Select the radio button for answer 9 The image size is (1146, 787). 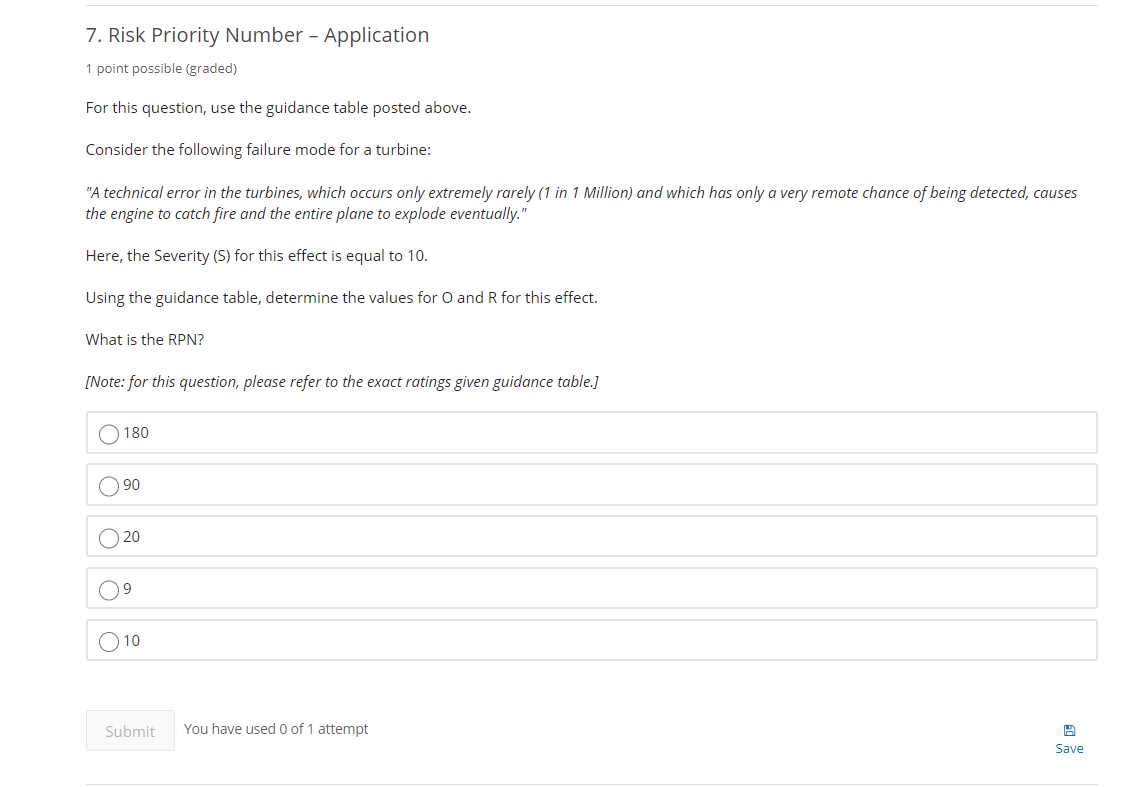pyautogui.click(x=109, y=590)
